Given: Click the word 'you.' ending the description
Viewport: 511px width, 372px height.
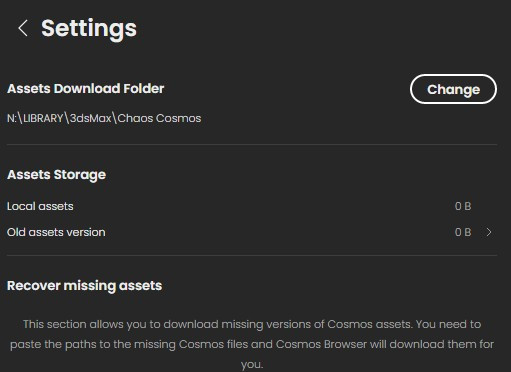Looking at the screenshot, I should pos(252,364).
